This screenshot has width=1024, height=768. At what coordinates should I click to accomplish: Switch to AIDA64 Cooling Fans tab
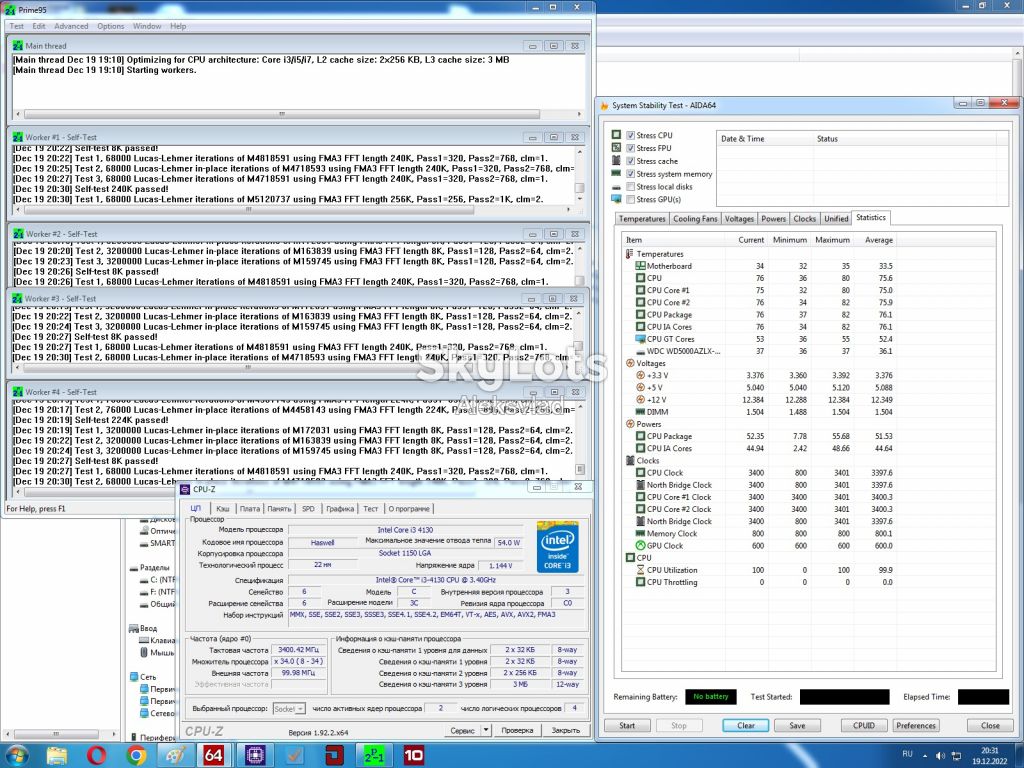click(x=695, y=219)
